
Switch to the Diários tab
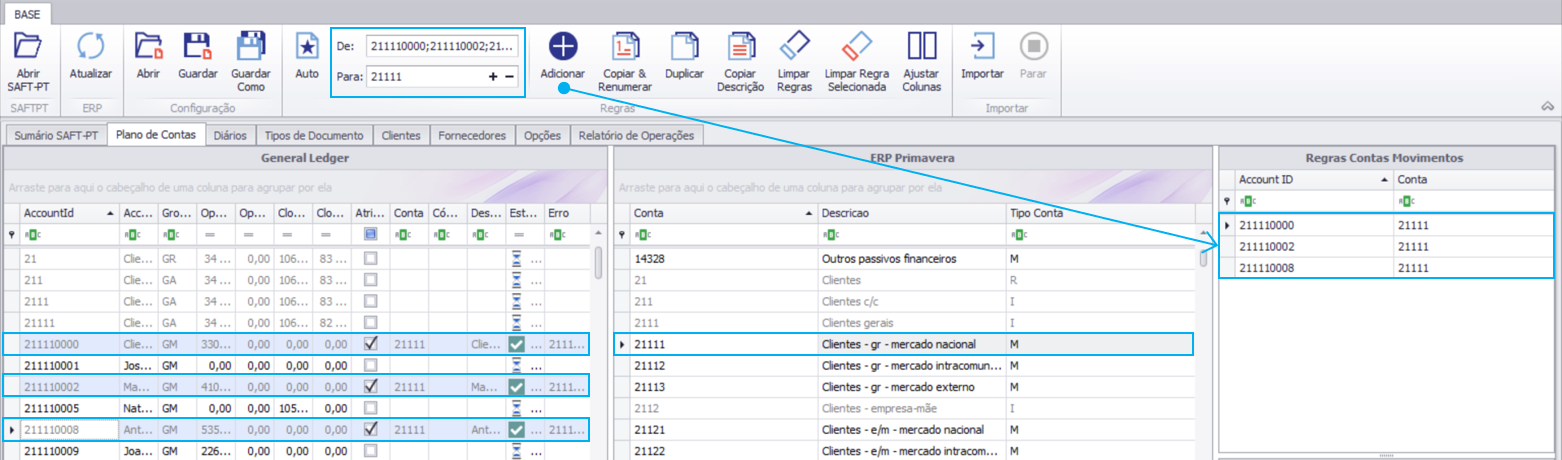tap(231, 135)
